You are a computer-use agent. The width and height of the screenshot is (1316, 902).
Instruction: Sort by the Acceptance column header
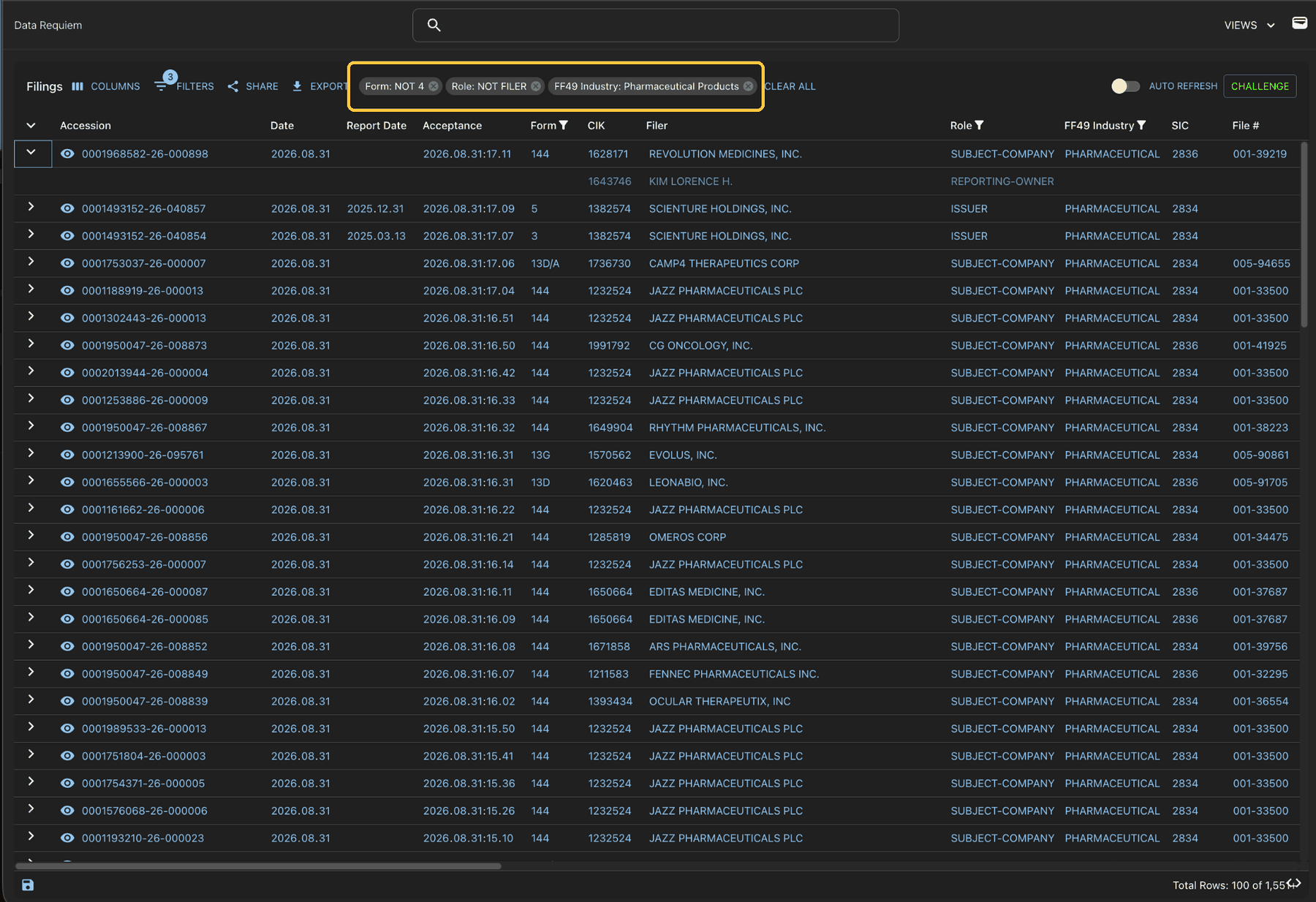click(x=452, y=126)
